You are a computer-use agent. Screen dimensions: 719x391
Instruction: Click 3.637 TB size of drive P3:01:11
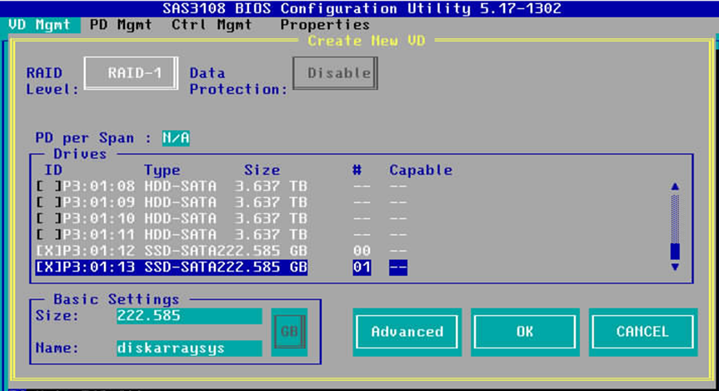(271, 235)
